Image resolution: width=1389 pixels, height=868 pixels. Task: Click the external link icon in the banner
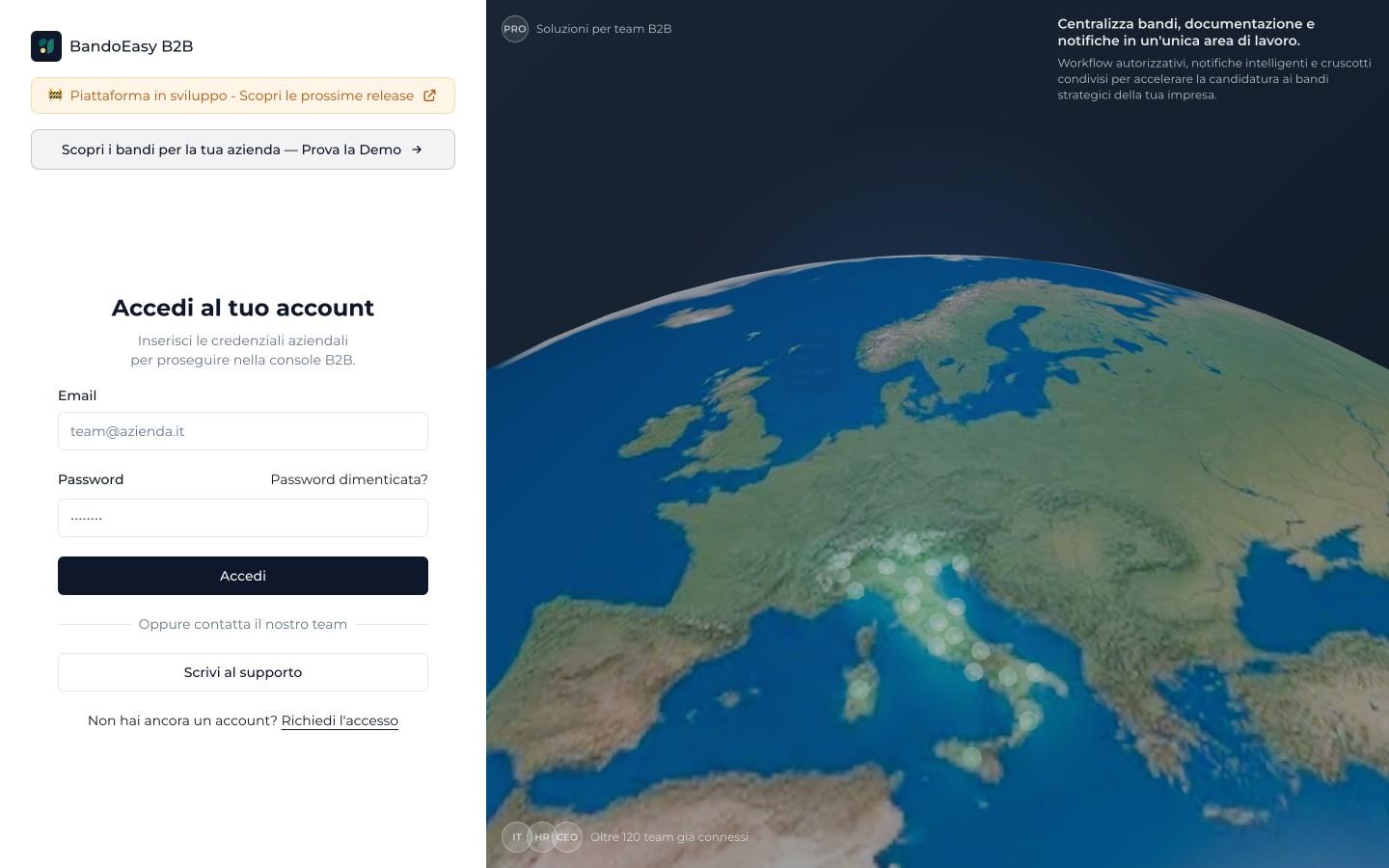(430, 95)
